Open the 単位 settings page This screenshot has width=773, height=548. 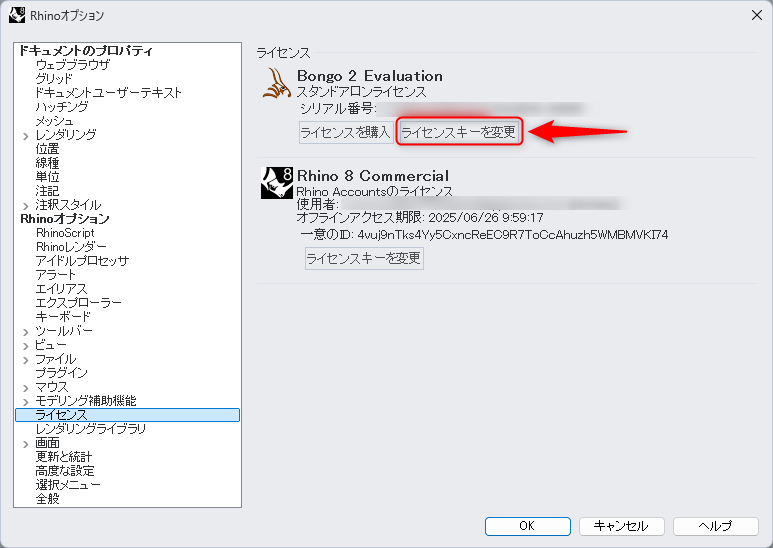click(47, 176)
